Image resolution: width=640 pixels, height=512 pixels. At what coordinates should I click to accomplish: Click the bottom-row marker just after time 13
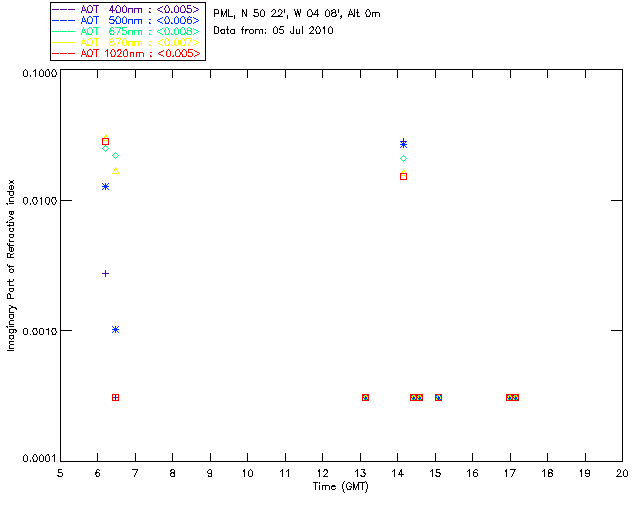tap(365, 397)
